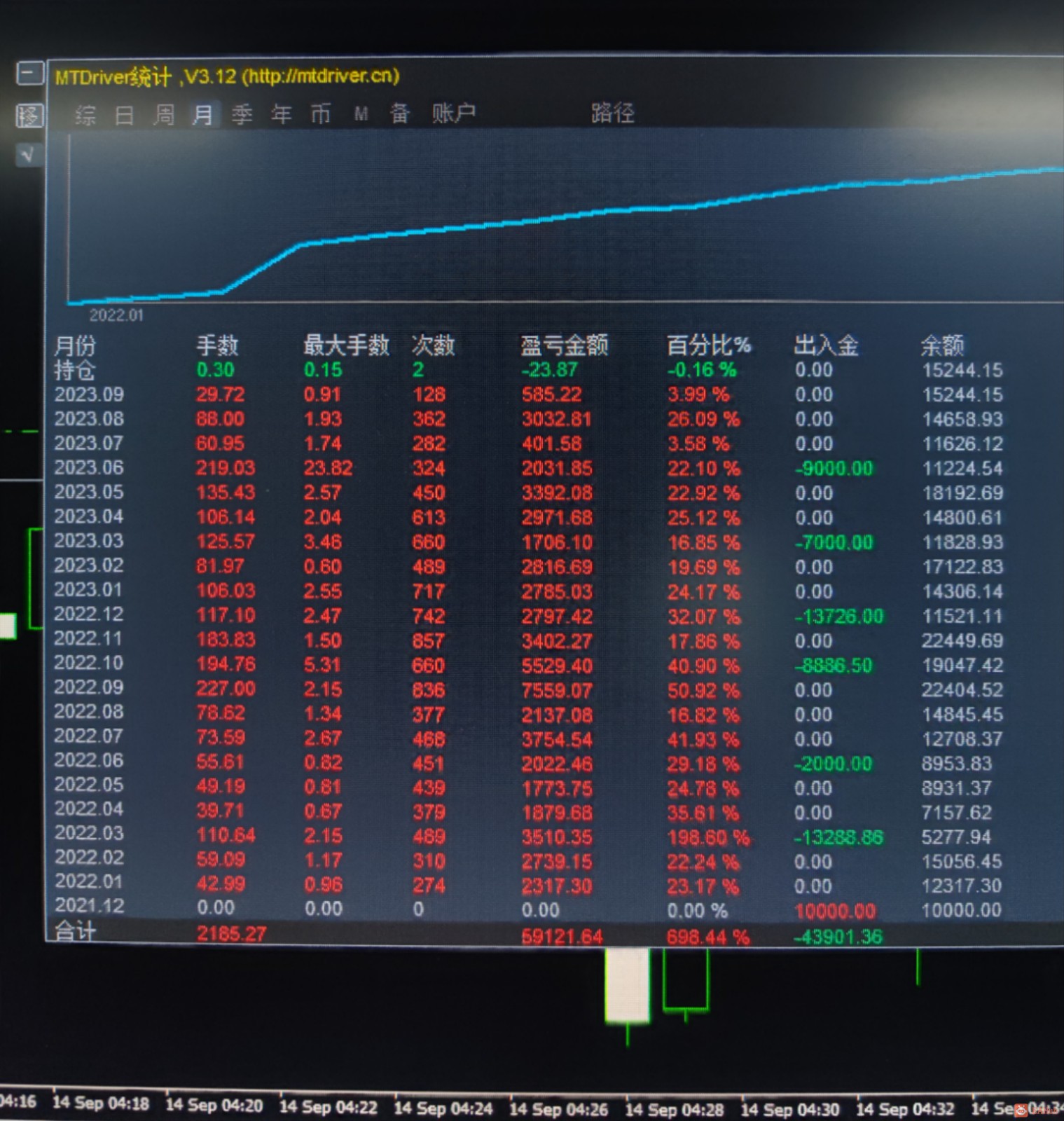1064x1121 pixels.
Task: Select the 2022.09 month row
Action: 529,689
